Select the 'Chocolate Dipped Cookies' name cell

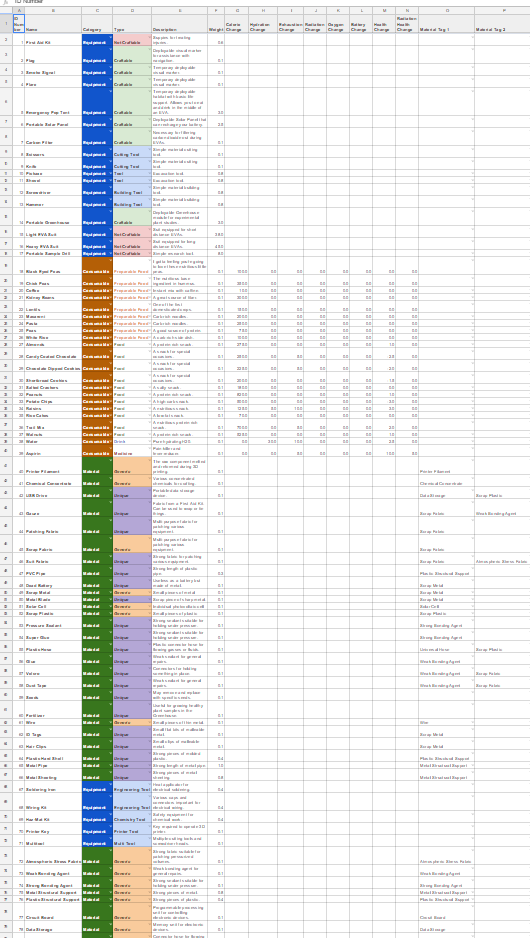[x=52, y=367]
